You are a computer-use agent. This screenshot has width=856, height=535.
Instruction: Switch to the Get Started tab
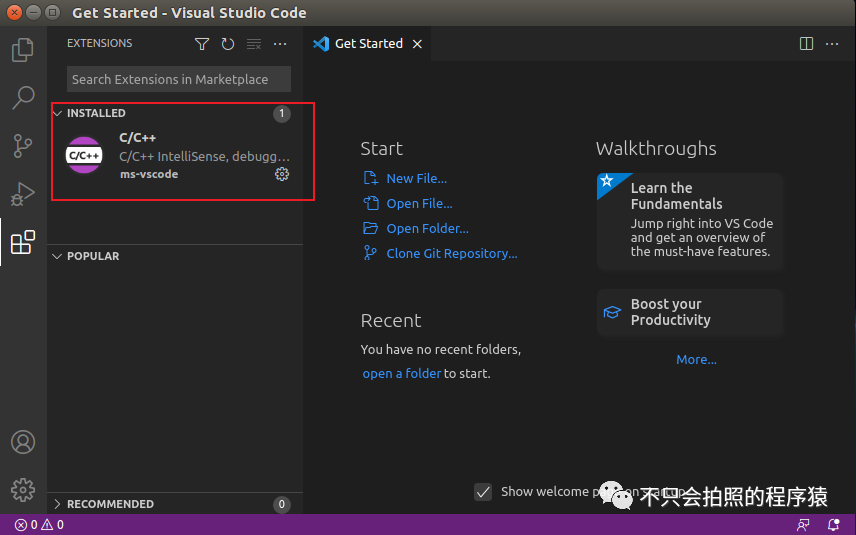[x=368, y=44]
